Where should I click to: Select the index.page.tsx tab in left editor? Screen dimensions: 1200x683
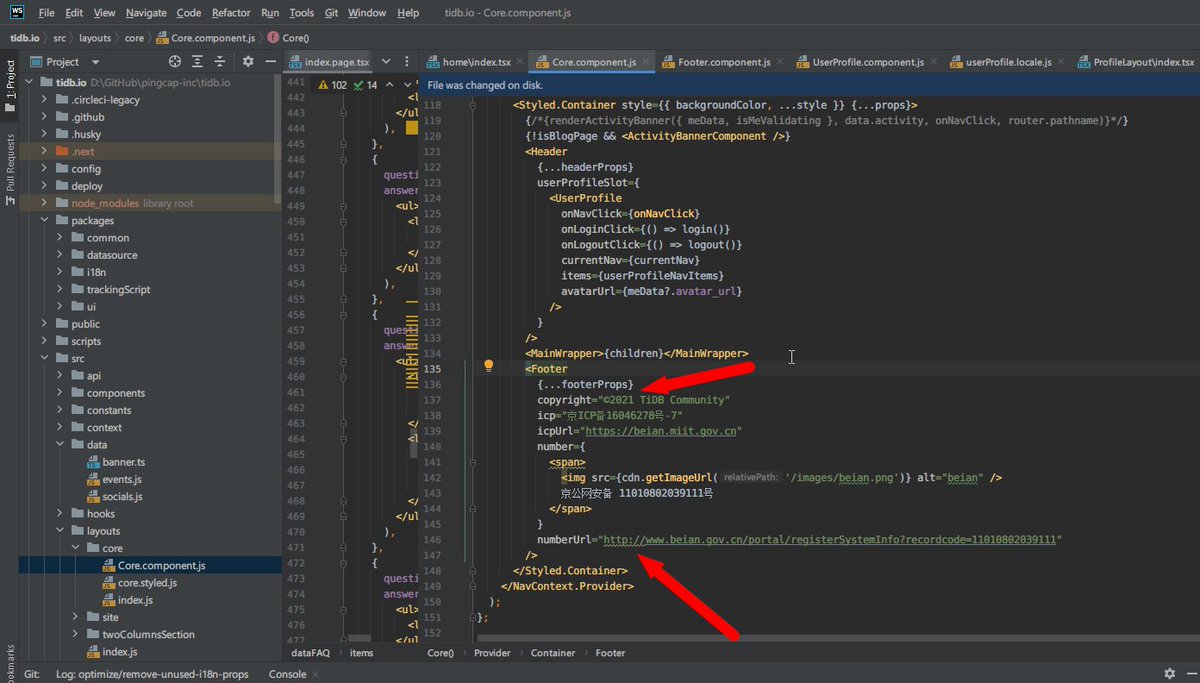tap(329, 62)
